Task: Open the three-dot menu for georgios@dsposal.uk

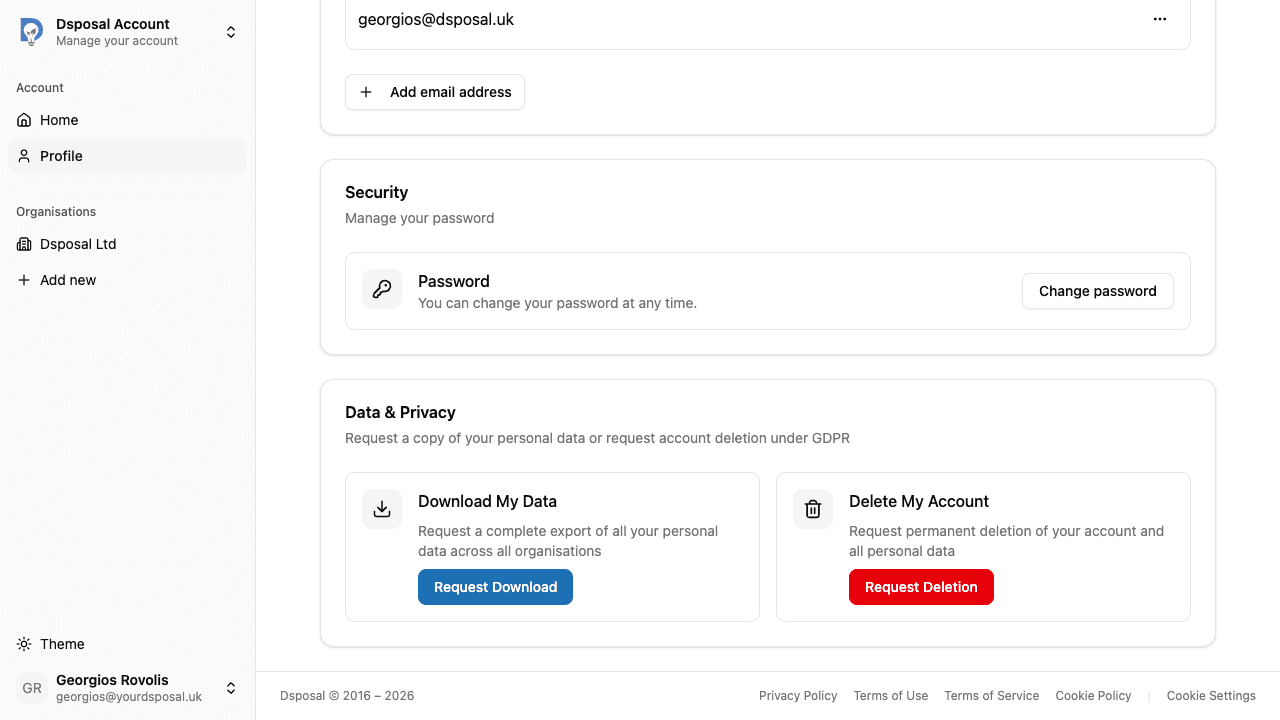Action: [x=1160, y=19]
